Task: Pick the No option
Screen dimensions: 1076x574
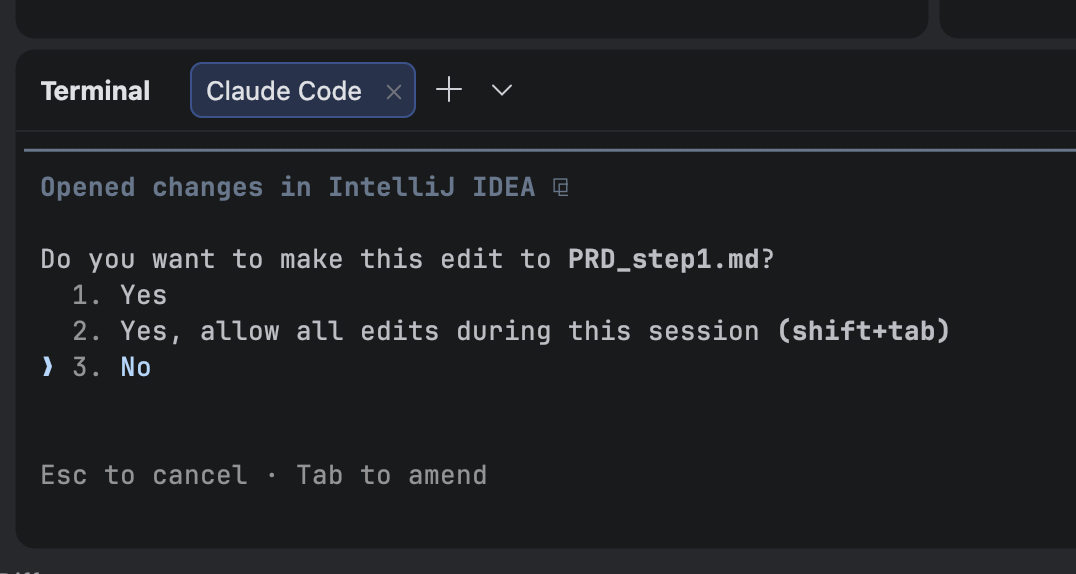Action: coord(135,367)
